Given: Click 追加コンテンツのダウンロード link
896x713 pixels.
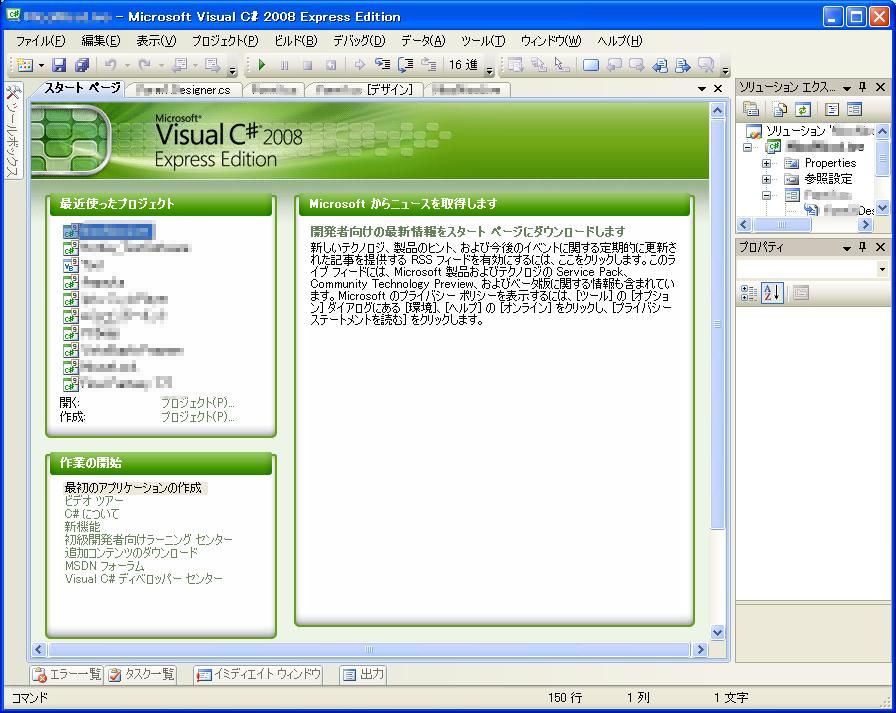Looking at the screenshot, I should click(x=131, y=552).
